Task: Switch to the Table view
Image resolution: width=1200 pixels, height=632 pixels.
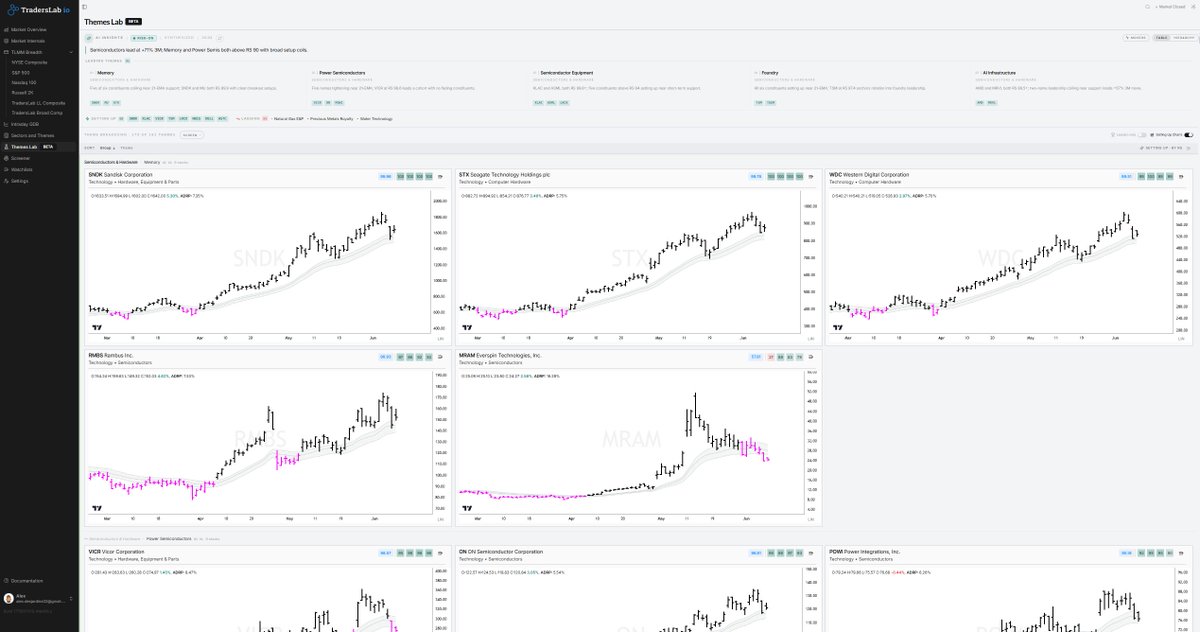Action: (x=1161, y=38)
